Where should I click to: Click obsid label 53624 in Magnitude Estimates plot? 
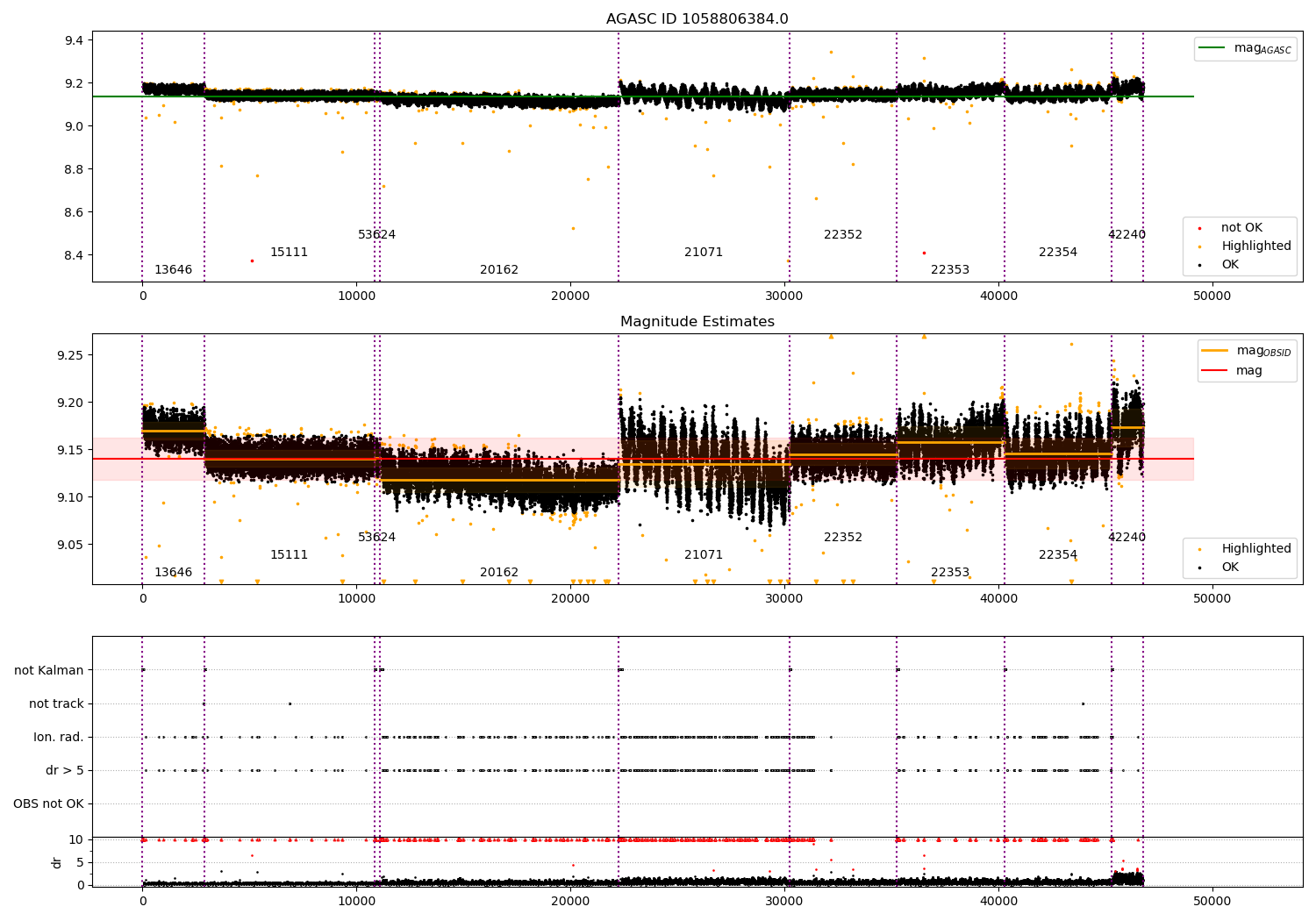click(376, 537)
